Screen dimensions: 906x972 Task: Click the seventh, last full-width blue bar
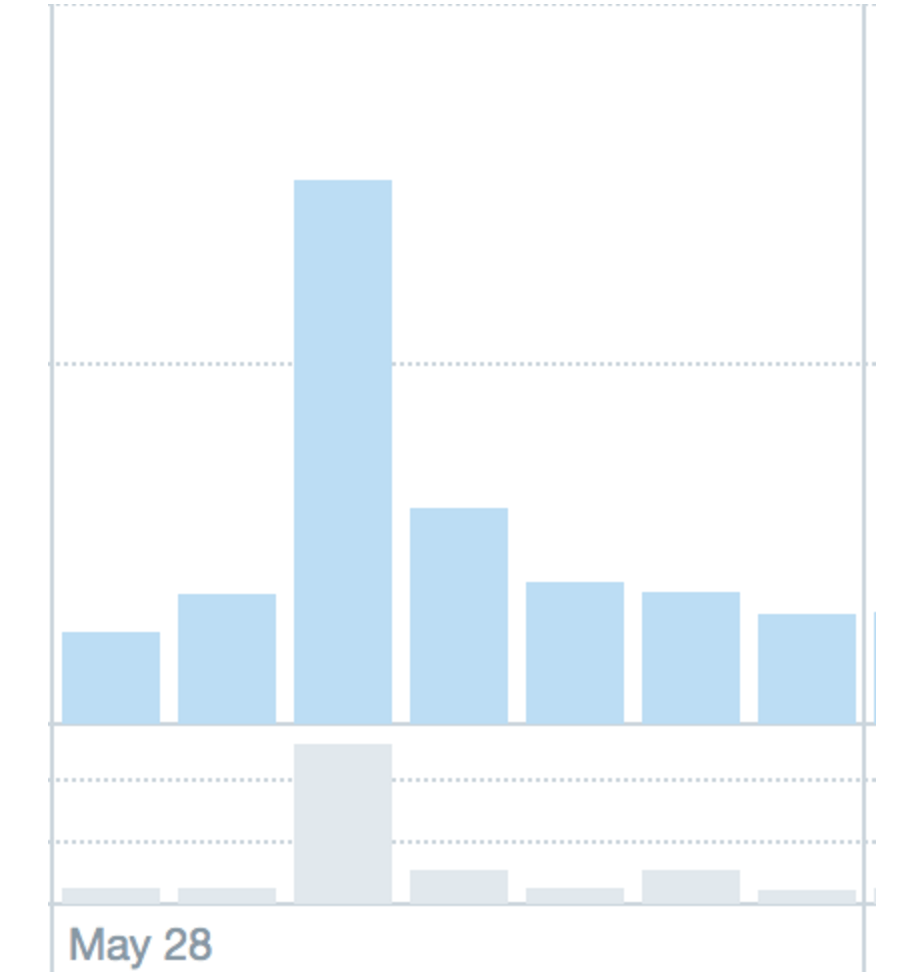[x=806, y=668]
